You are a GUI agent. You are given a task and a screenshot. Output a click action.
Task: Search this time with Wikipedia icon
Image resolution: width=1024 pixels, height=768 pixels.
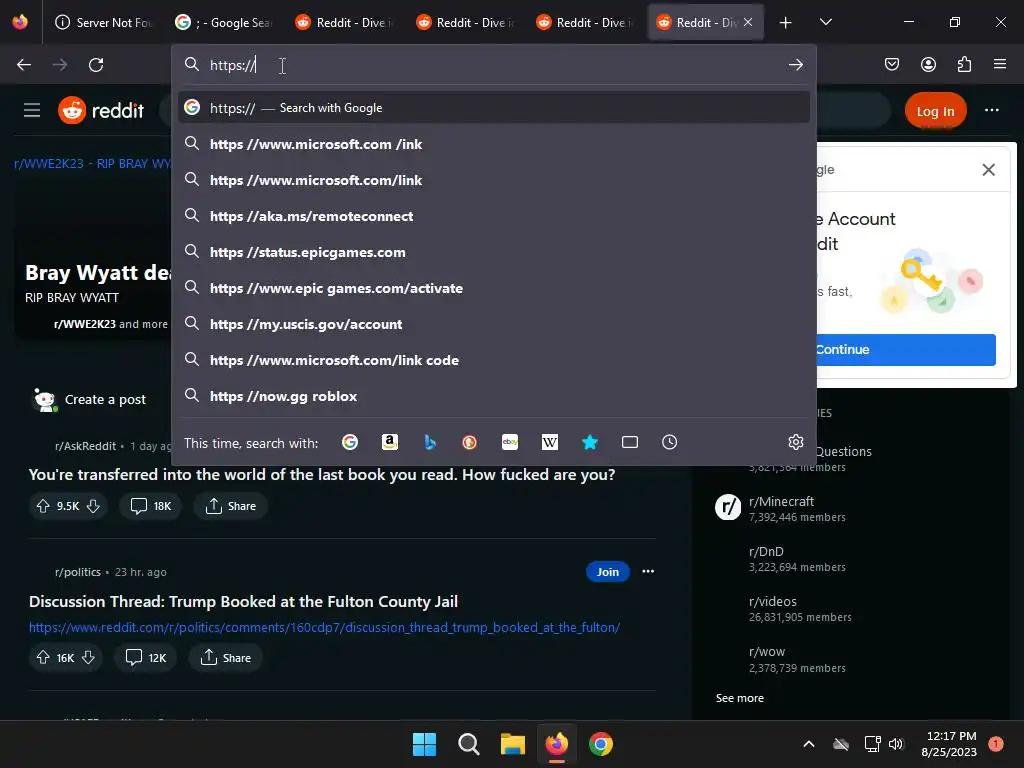(550, 442)
